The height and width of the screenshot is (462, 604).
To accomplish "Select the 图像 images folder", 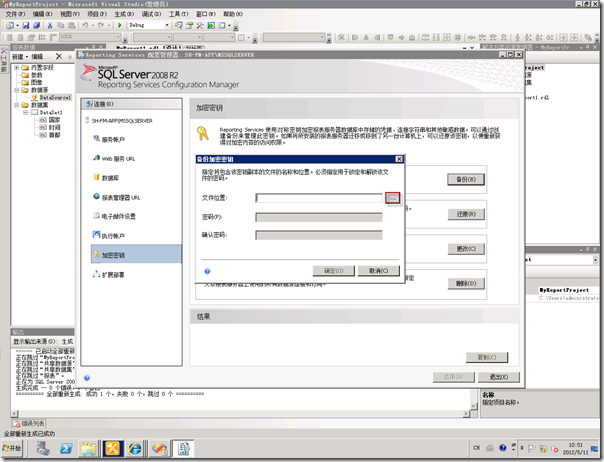I will [36, 82].
